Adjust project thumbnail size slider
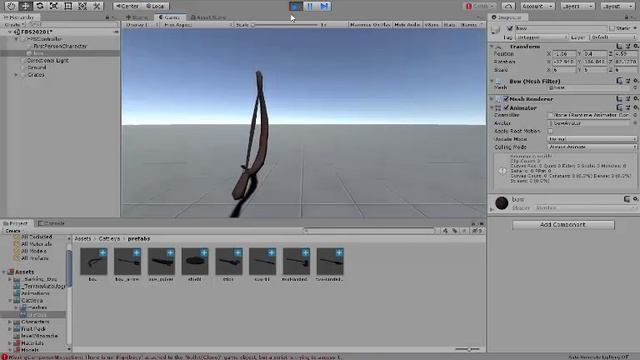The width and height of the screenshot is (640, 360). pos(467,349)
